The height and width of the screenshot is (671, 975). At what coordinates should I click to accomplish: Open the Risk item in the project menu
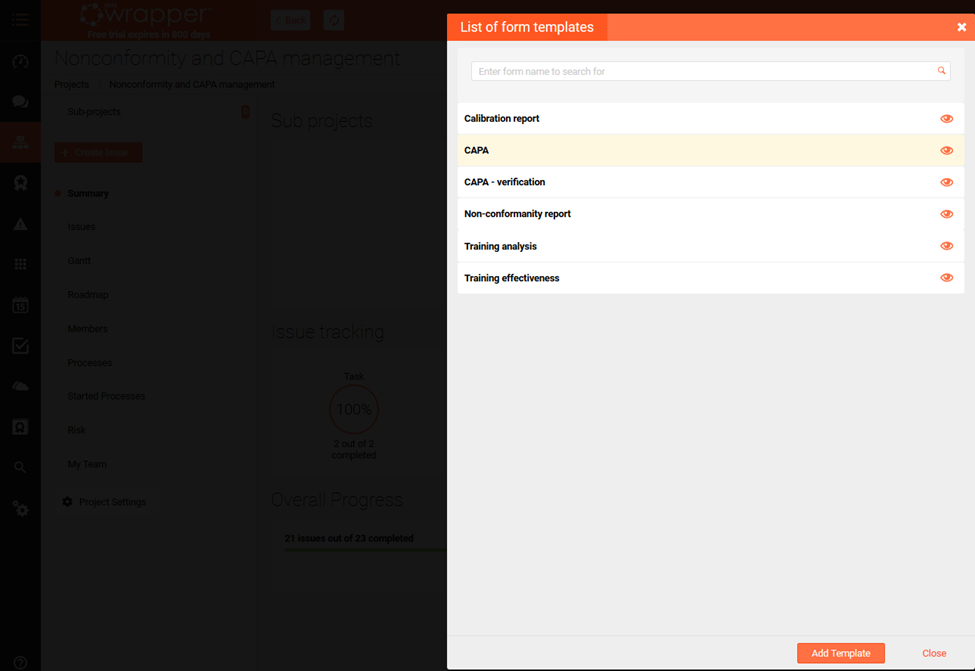pyautogui.click(x=76, y=430)
